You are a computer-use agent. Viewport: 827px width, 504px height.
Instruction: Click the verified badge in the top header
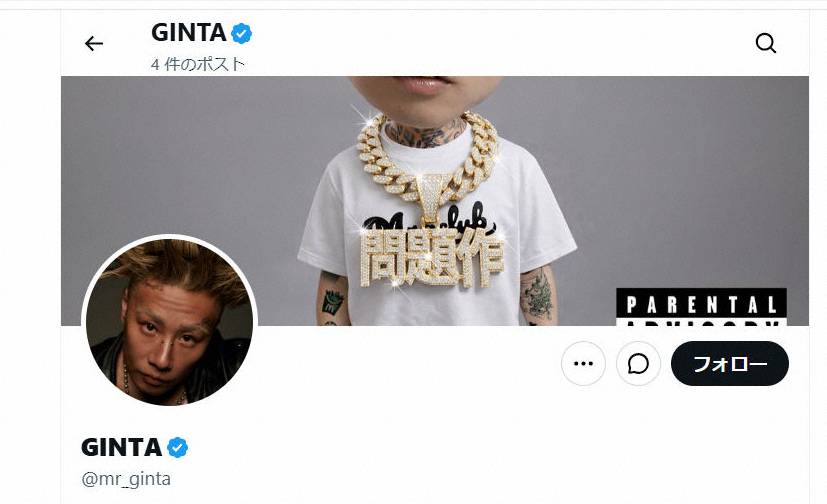(242, 33)
